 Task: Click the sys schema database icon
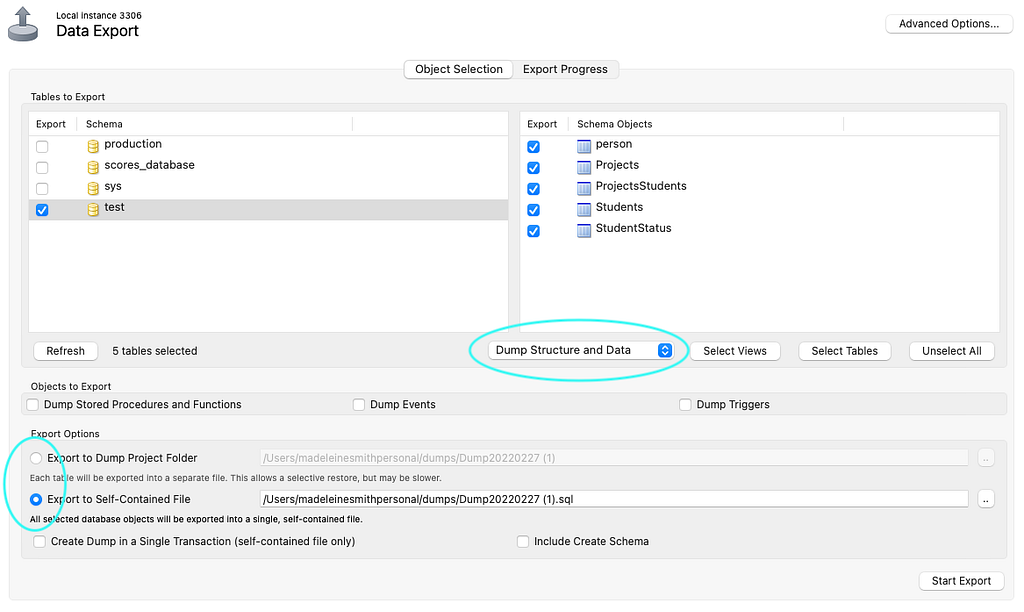(93, 189)
